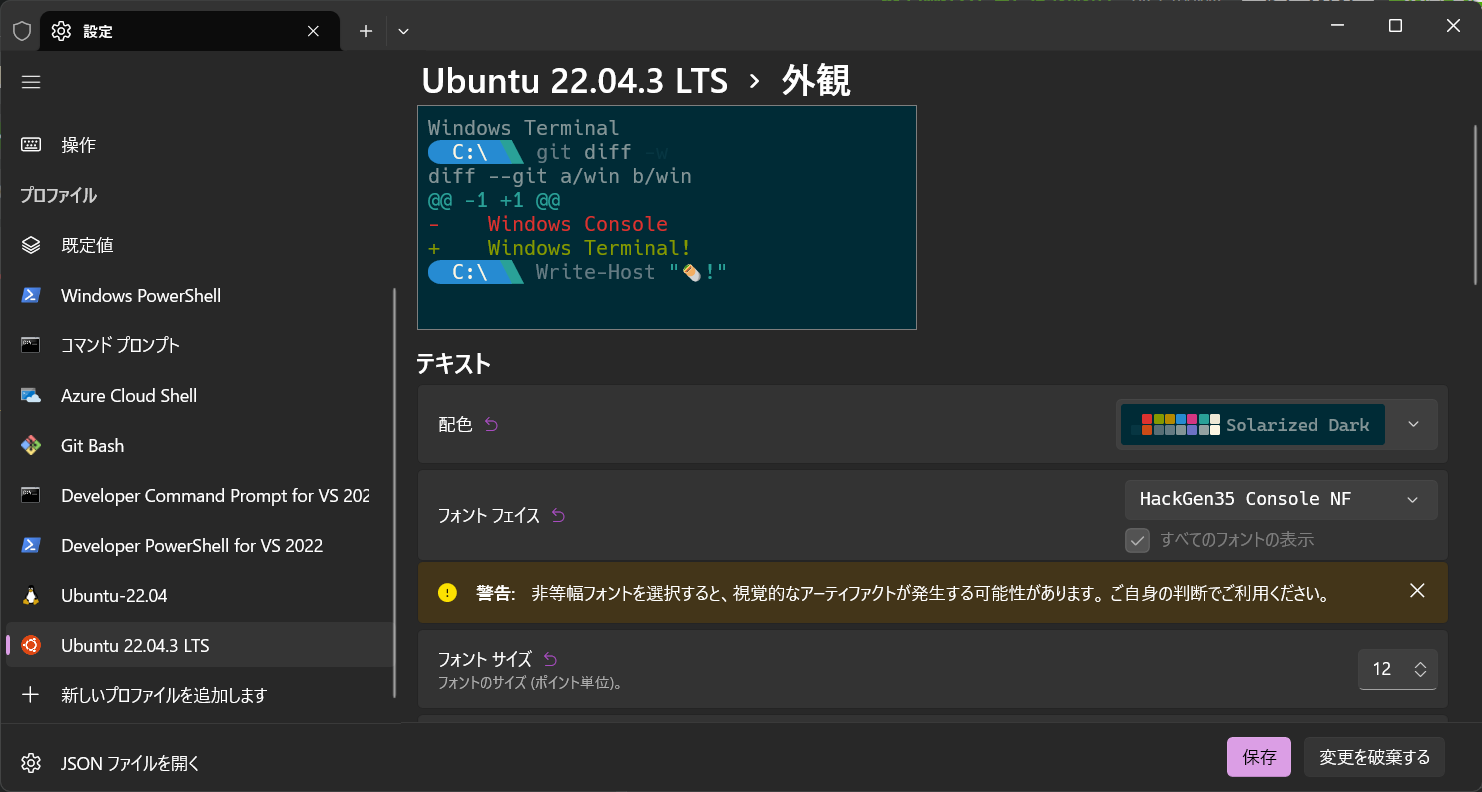Click the Developer Command Prompt icon
The width and height of the screenshot is (1482, 792).
(31, 495)
